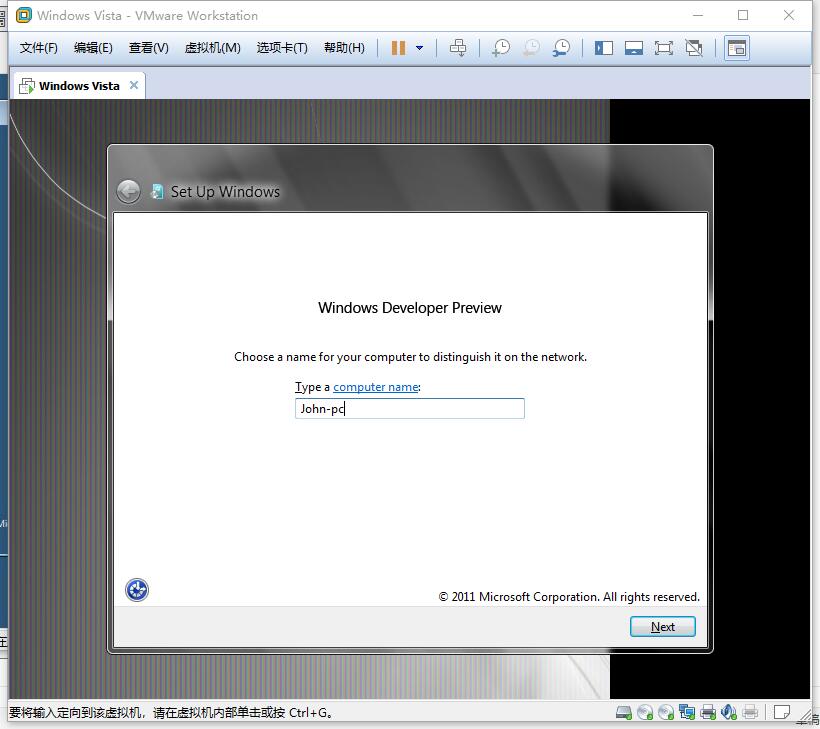Click the green-dotted printer status icon
Viewport: 820px width, 729px height.
point(708,712)
